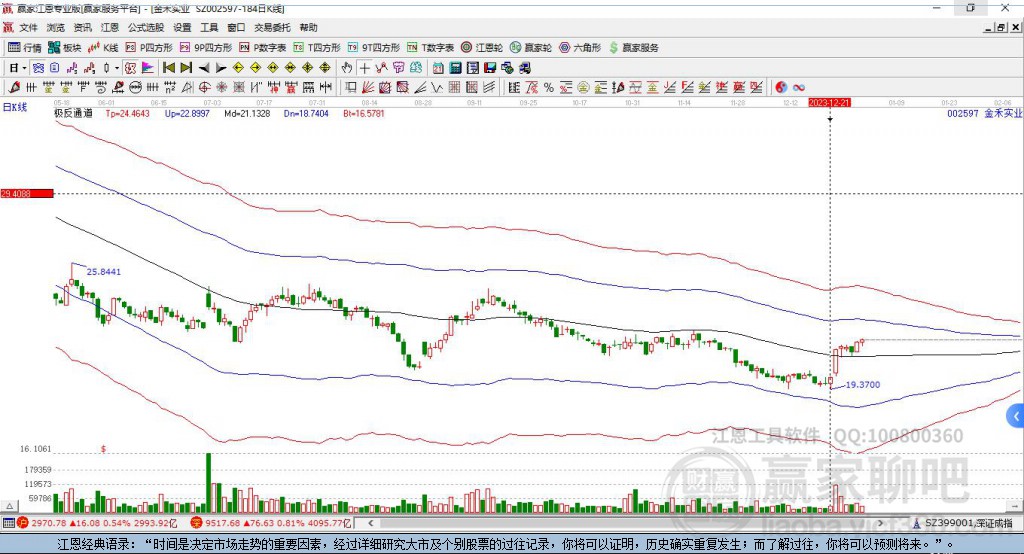Click the 日K线 period label

click(15, 107)
